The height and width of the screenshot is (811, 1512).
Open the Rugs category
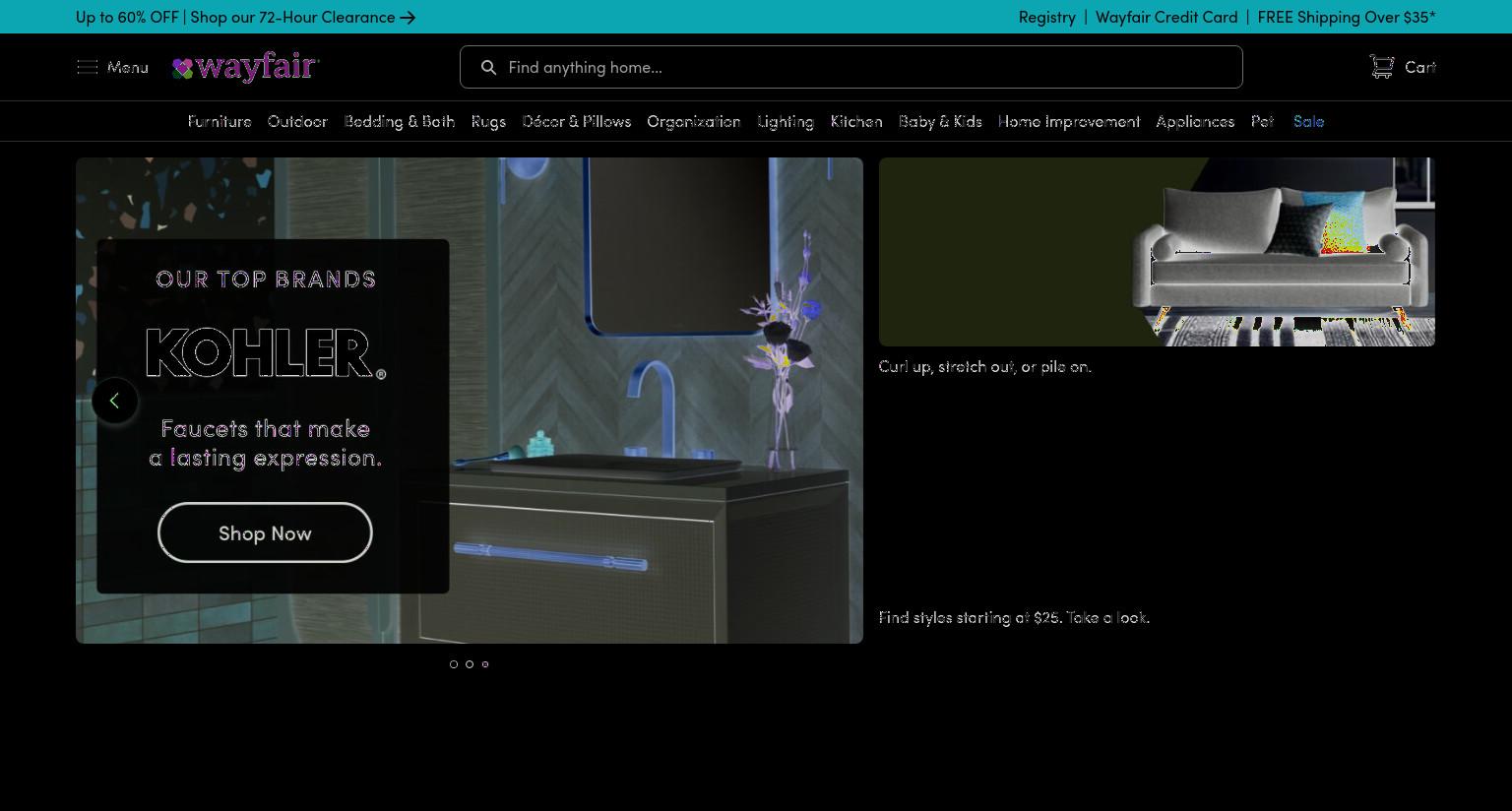488,121
